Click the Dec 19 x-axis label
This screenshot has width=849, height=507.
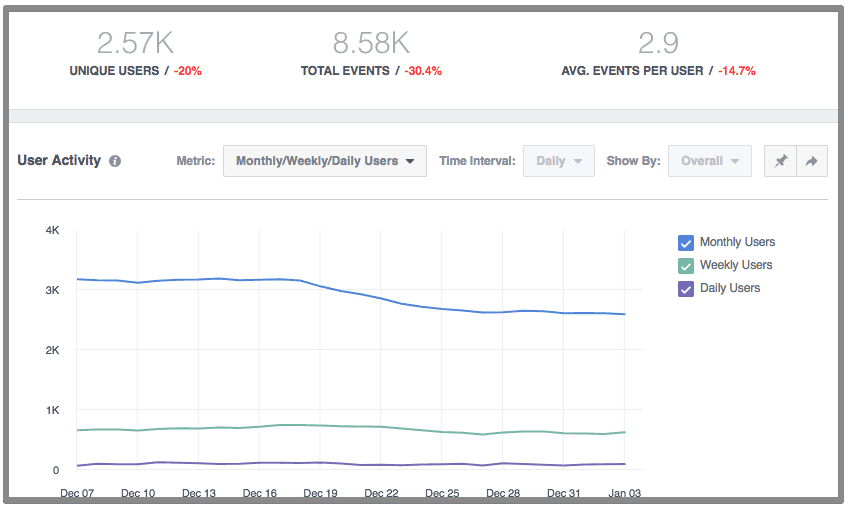click(x=320, y=494)
